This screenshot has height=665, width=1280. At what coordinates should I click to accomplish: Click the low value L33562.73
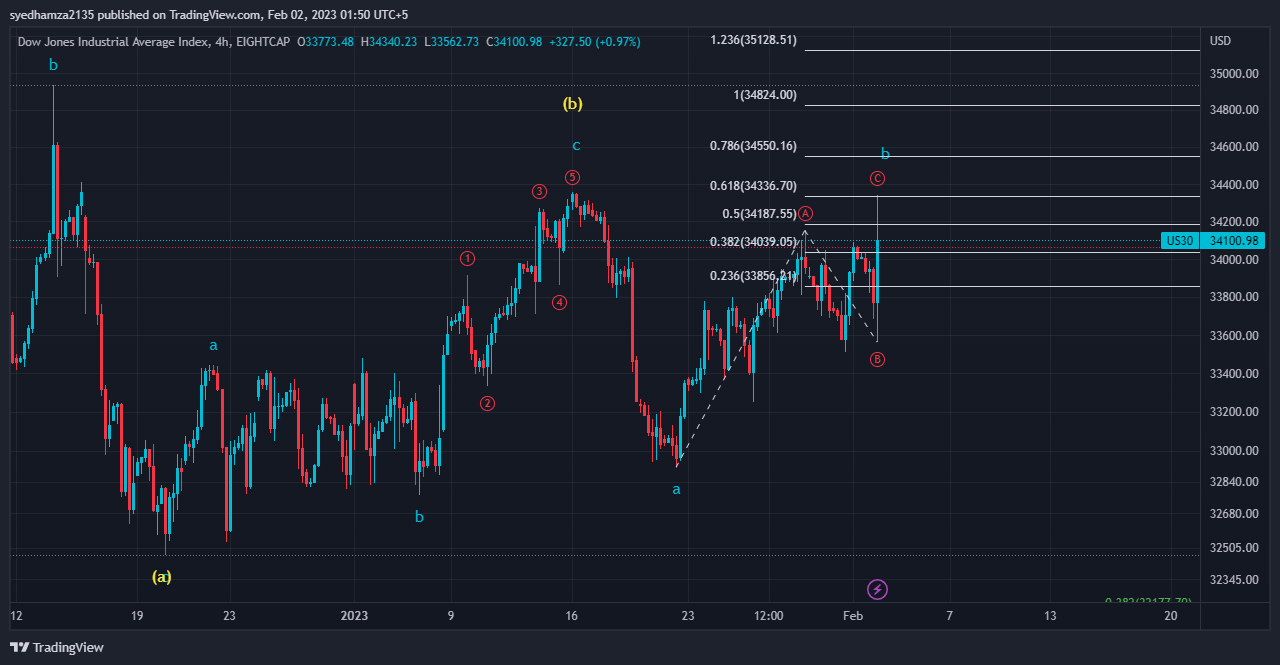point(452,41)
